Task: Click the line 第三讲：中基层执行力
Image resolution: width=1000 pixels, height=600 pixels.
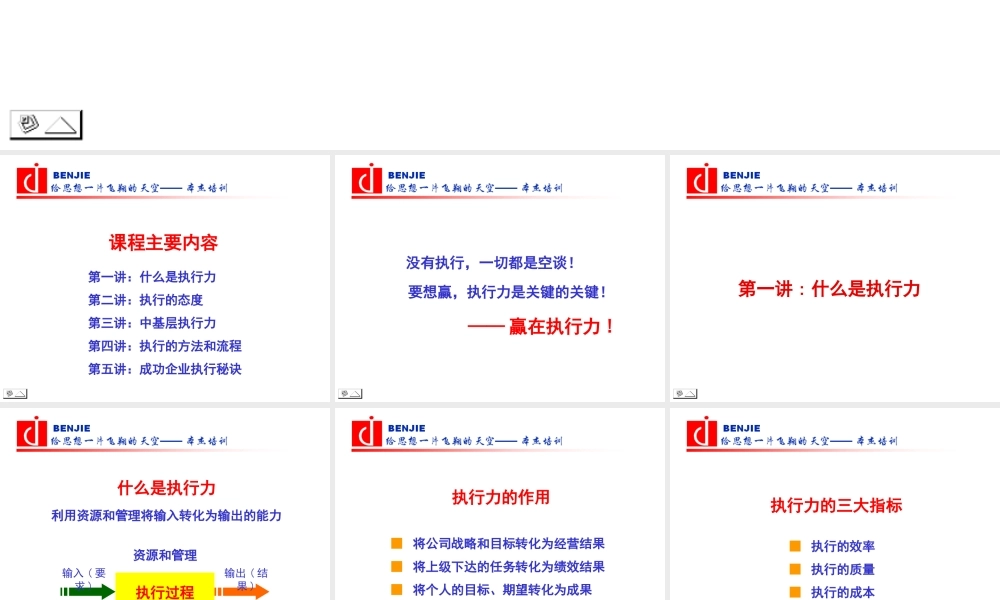Action: pos(152,323)
